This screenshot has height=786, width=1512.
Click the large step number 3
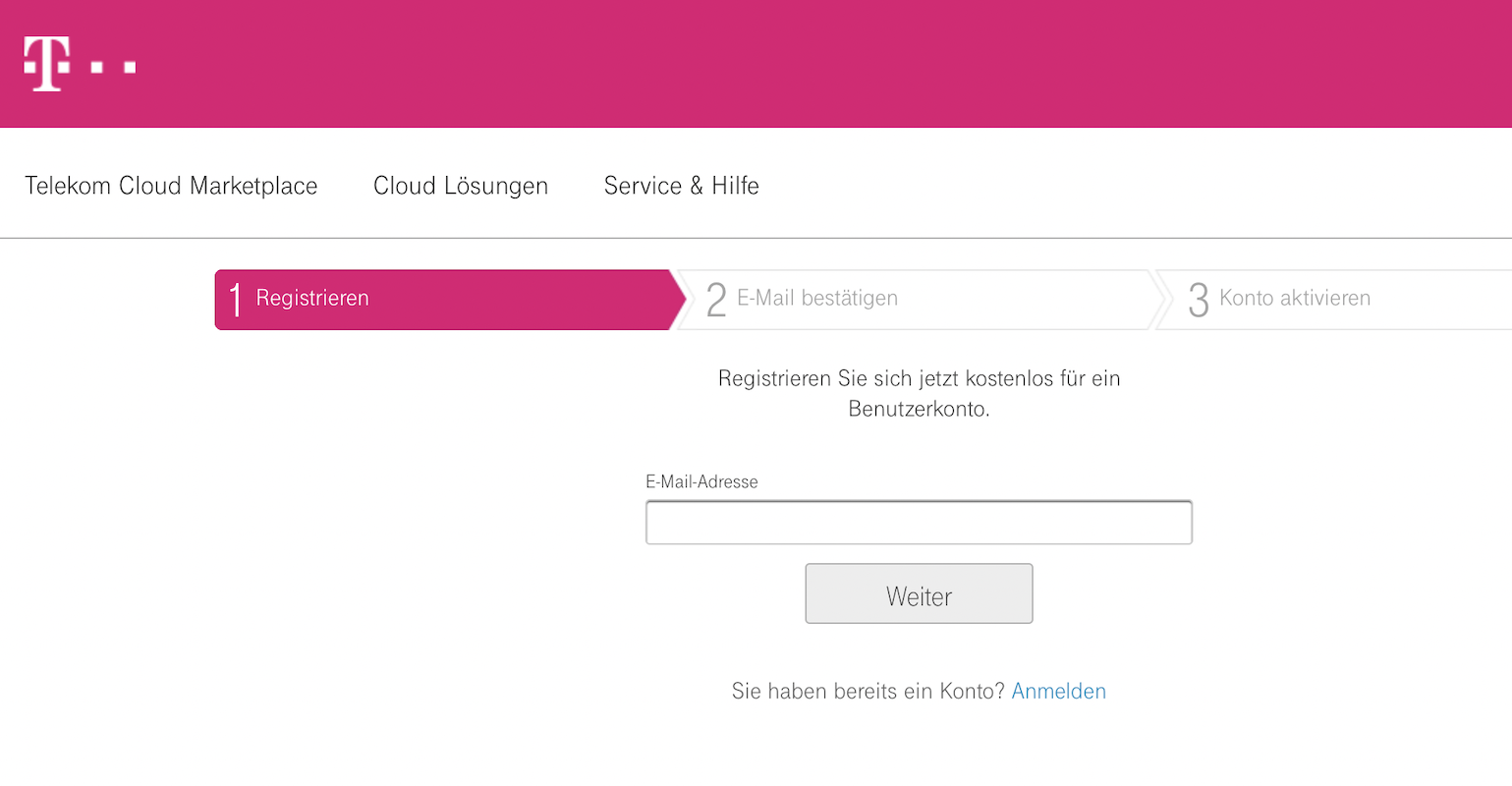[1198, 300]
